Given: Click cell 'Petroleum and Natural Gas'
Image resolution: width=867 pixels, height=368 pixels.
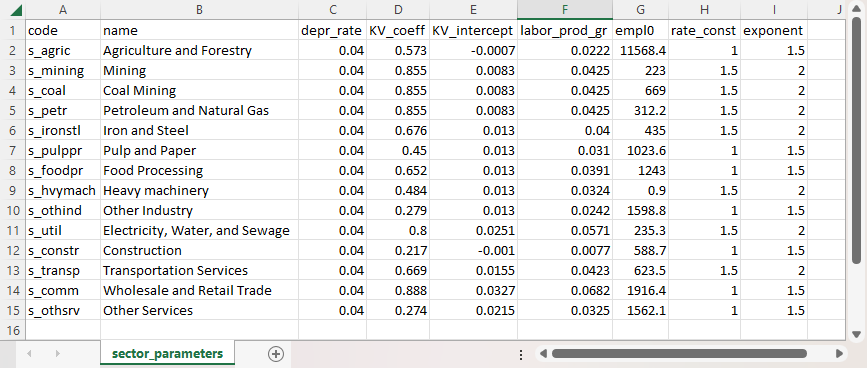Looking at the screenshot, I should [x=200, y=111].
